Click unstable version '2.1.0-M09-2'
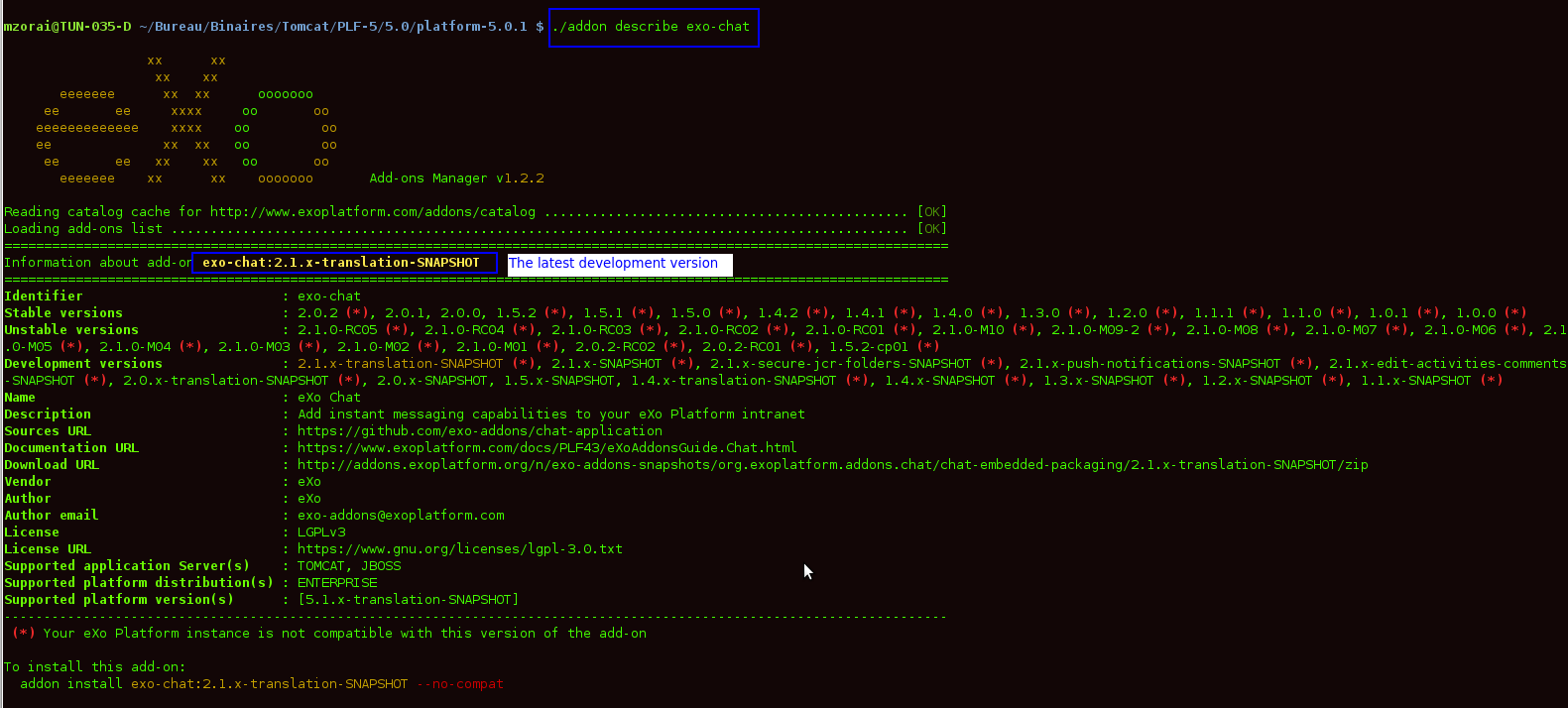 click(1095, 330)
